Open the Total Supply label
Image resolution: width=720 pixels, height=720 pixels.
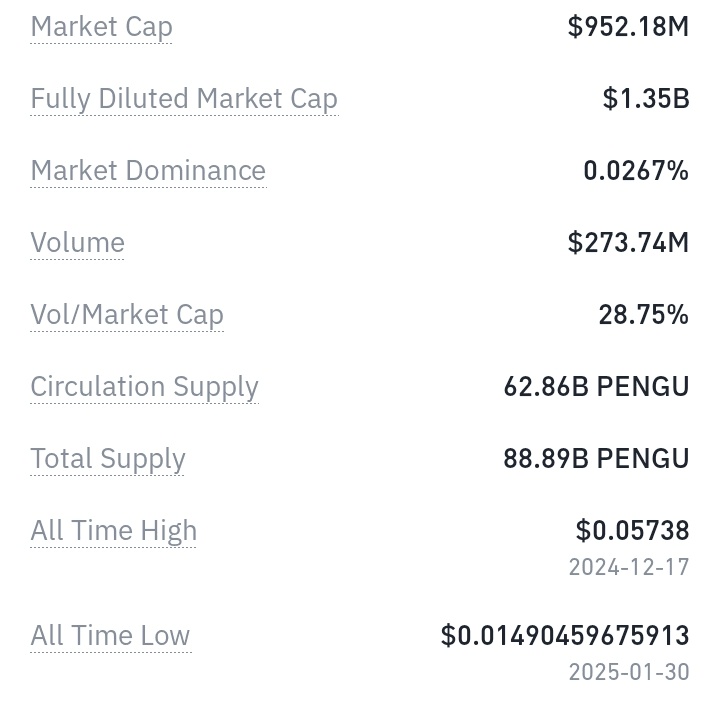click(107, 459)
